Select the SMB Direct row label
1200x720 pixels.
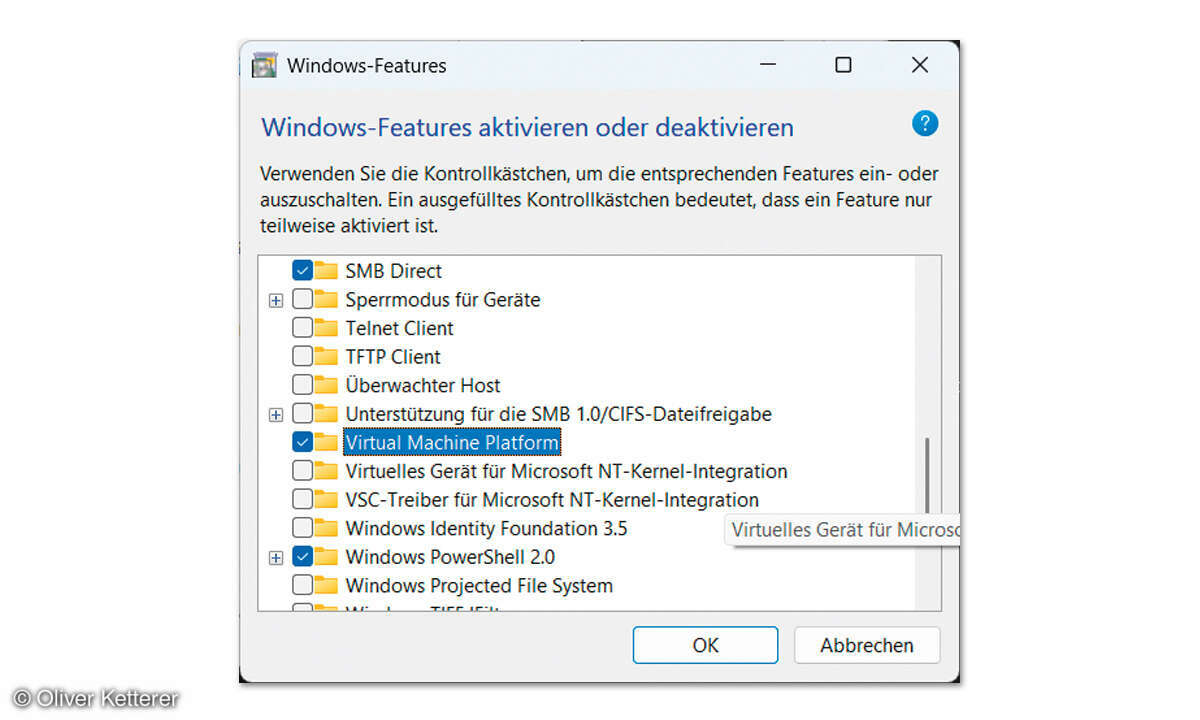(x=393, y=270)
